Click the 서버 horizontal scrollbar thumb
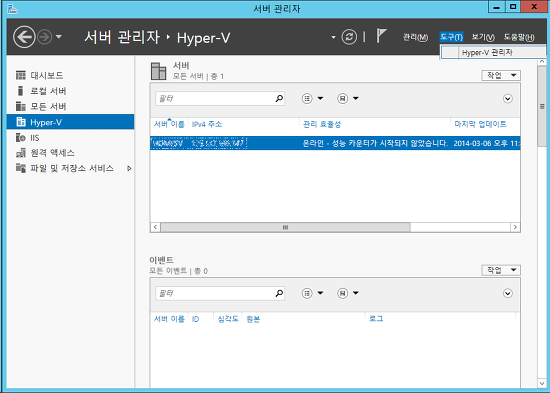 [285, 227]
